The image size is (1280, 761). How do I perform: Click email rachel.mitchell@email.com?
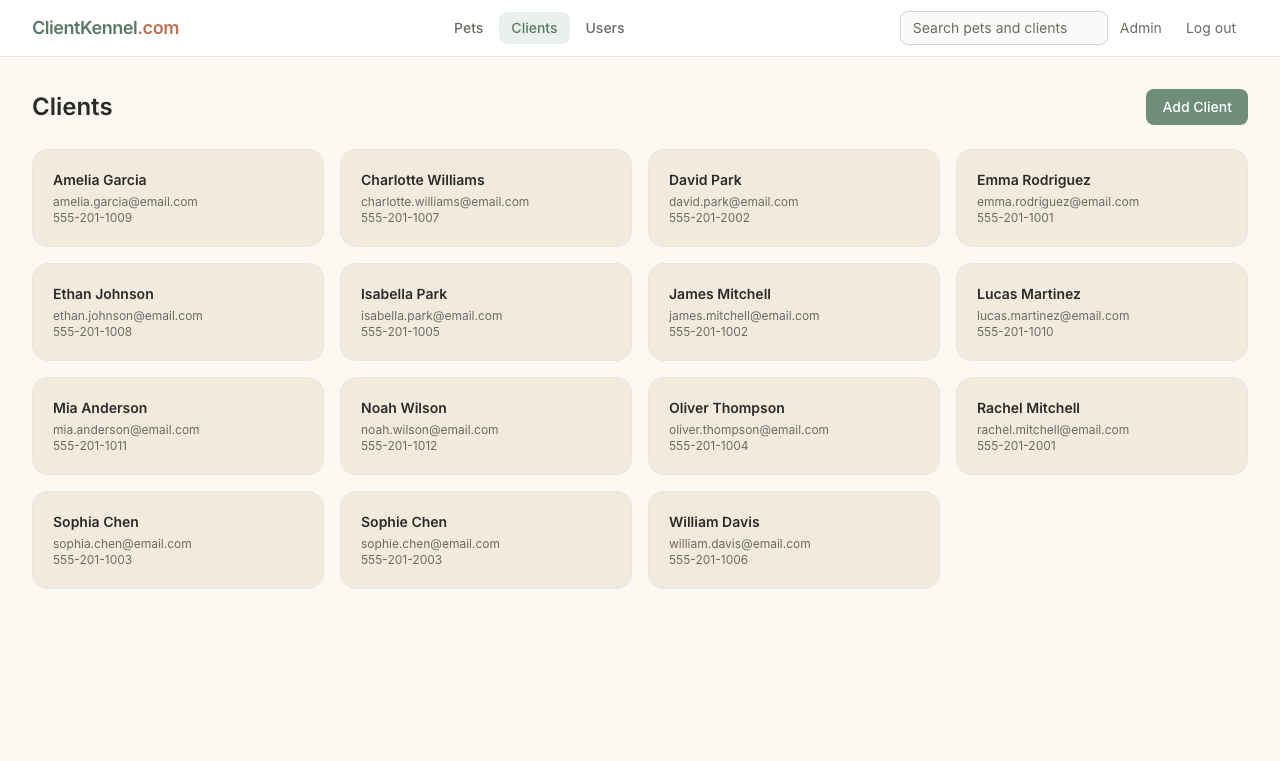point(1053,430)
